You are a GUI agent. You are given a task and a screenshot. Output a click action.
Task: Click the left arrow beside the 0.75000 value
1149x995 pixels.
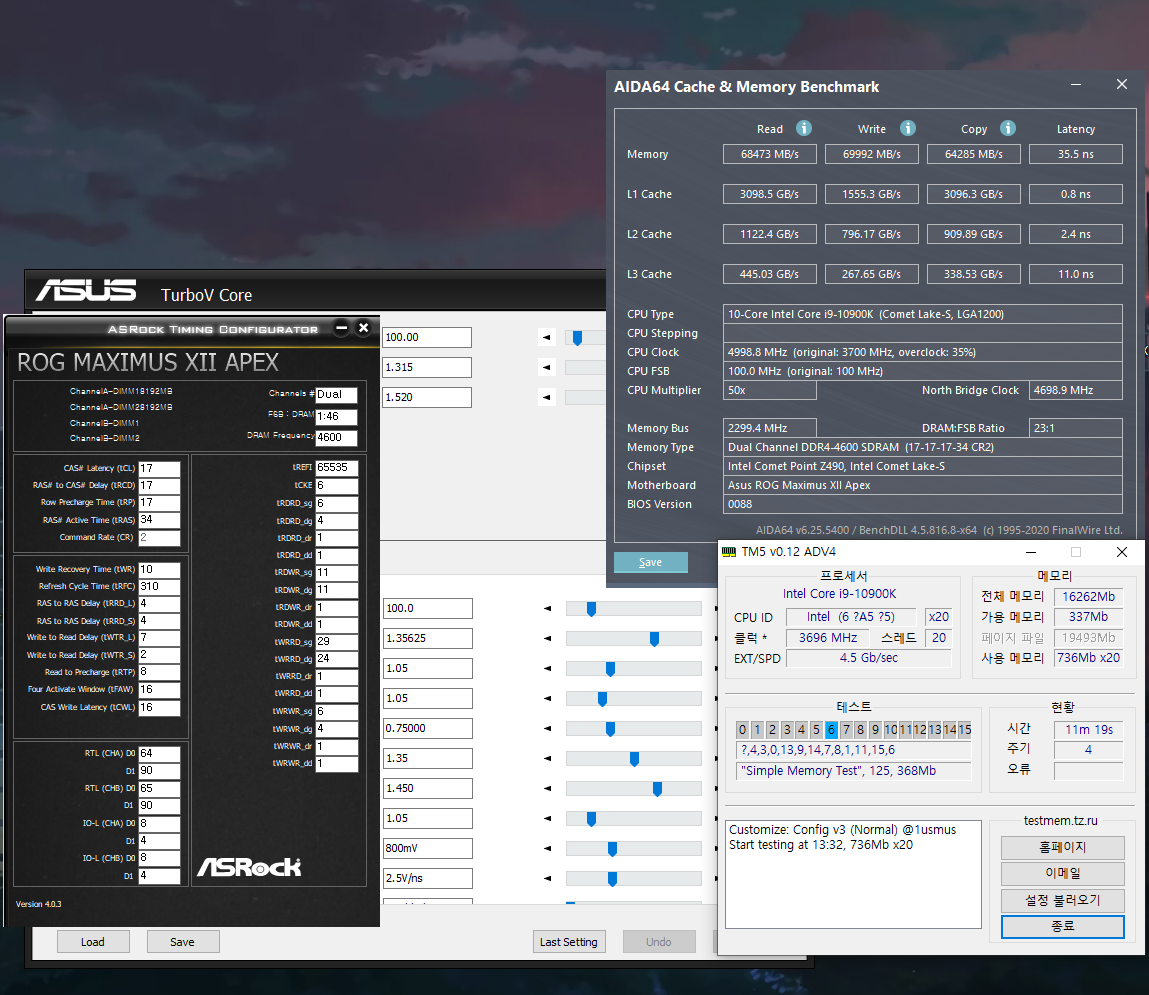547,728
